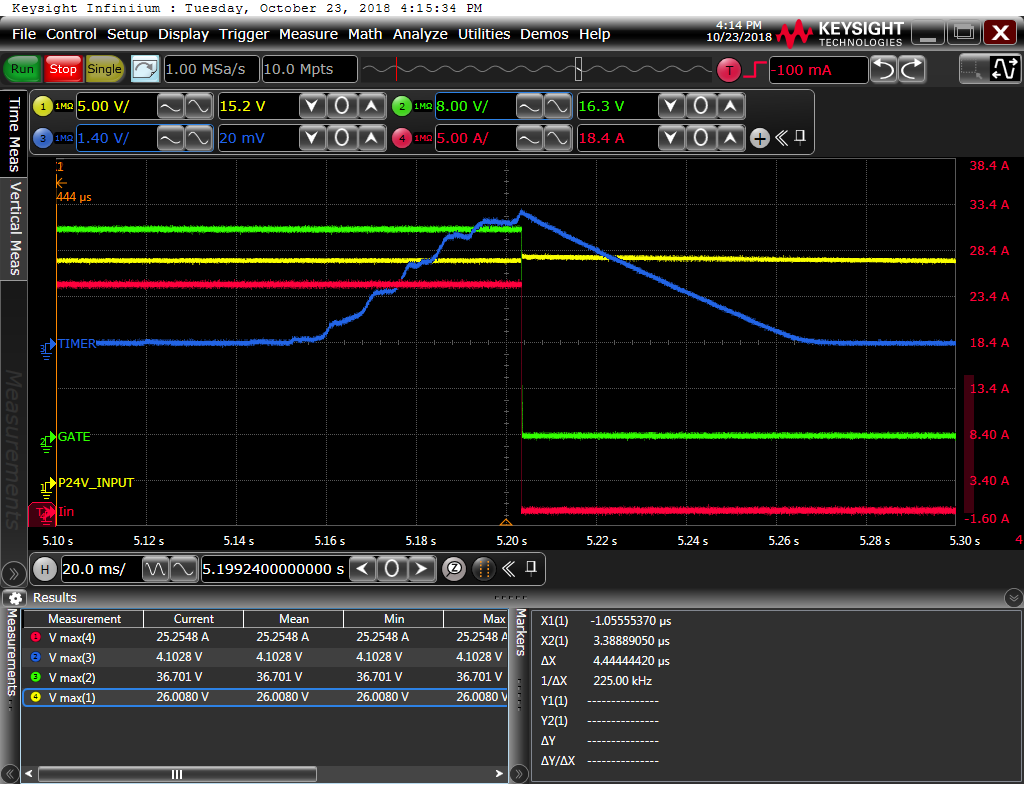Screen dimensions: 1034x794
Task: Toggle channel 4 red button
Action: (x=402, y=138)
